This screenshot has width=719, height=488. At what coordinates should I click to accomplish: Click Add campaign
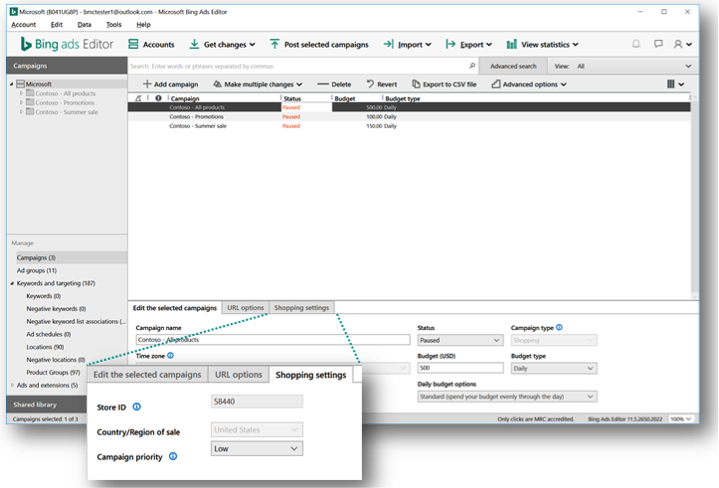pos(171,84)
